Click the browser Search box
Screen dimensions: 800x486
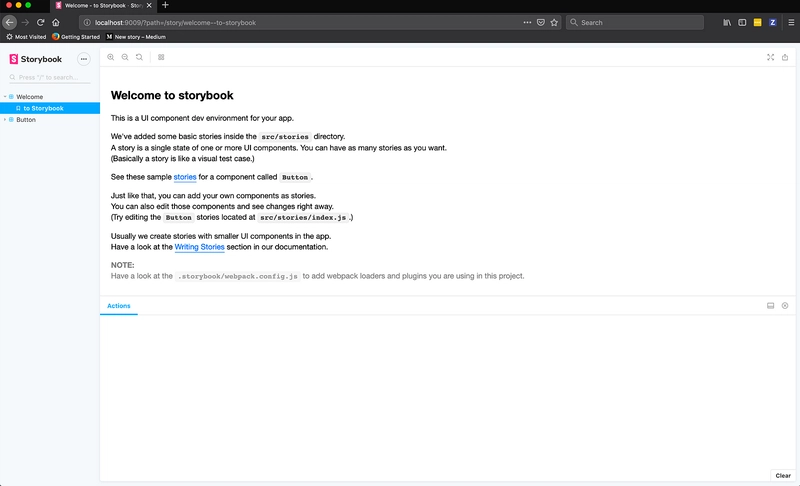click(635, 22)
